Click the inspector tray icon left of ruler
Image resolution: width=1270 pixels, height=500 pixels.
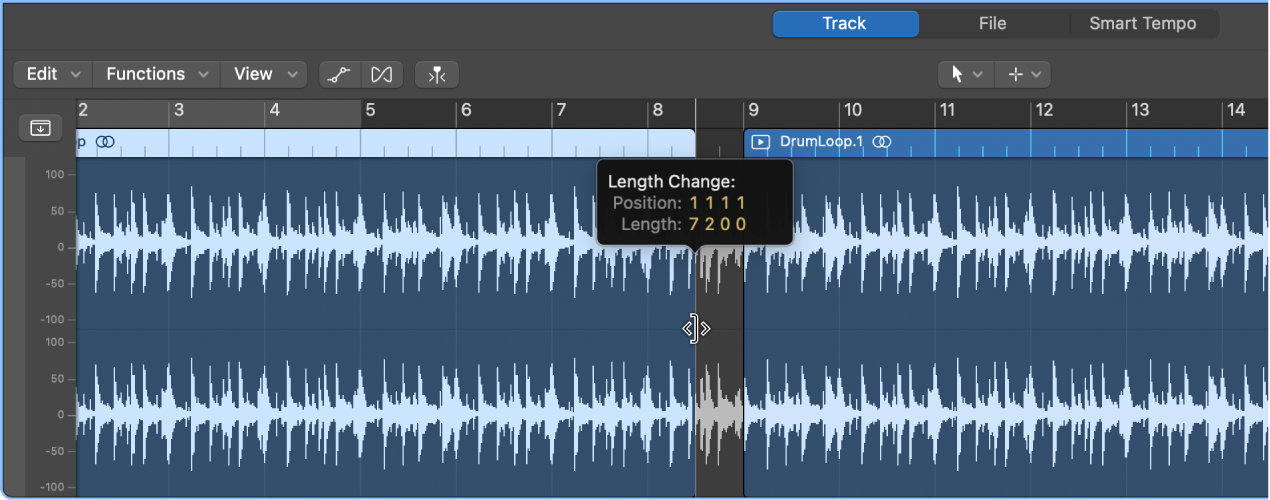click(40, 128)
